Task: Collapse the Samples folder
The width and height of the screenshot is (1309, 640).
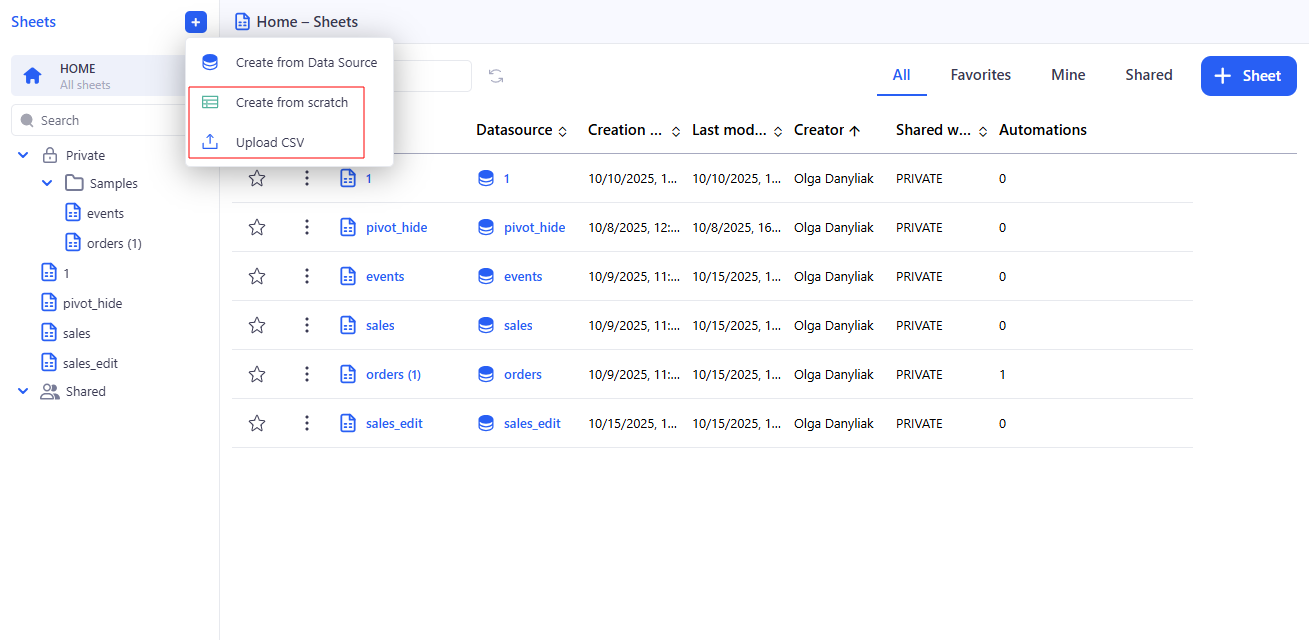Action: pyautogui.click(x=47, y=183)
